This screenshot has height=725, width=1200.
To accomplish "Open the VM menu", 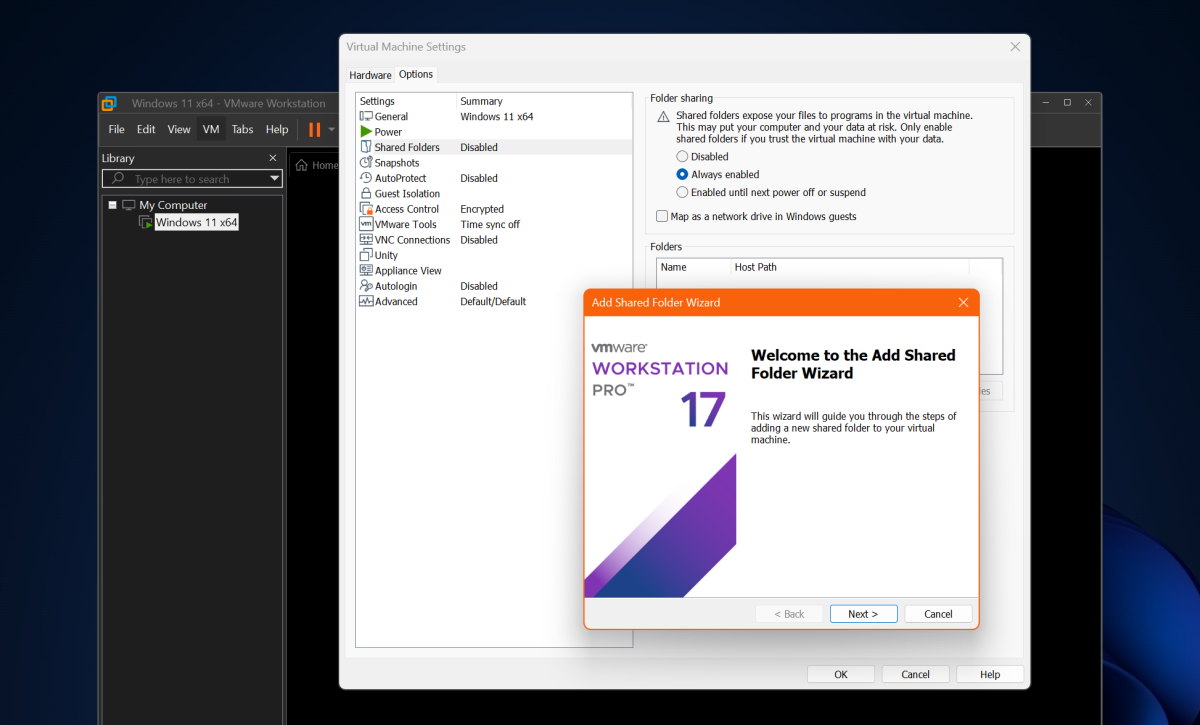I will [210, 129].
